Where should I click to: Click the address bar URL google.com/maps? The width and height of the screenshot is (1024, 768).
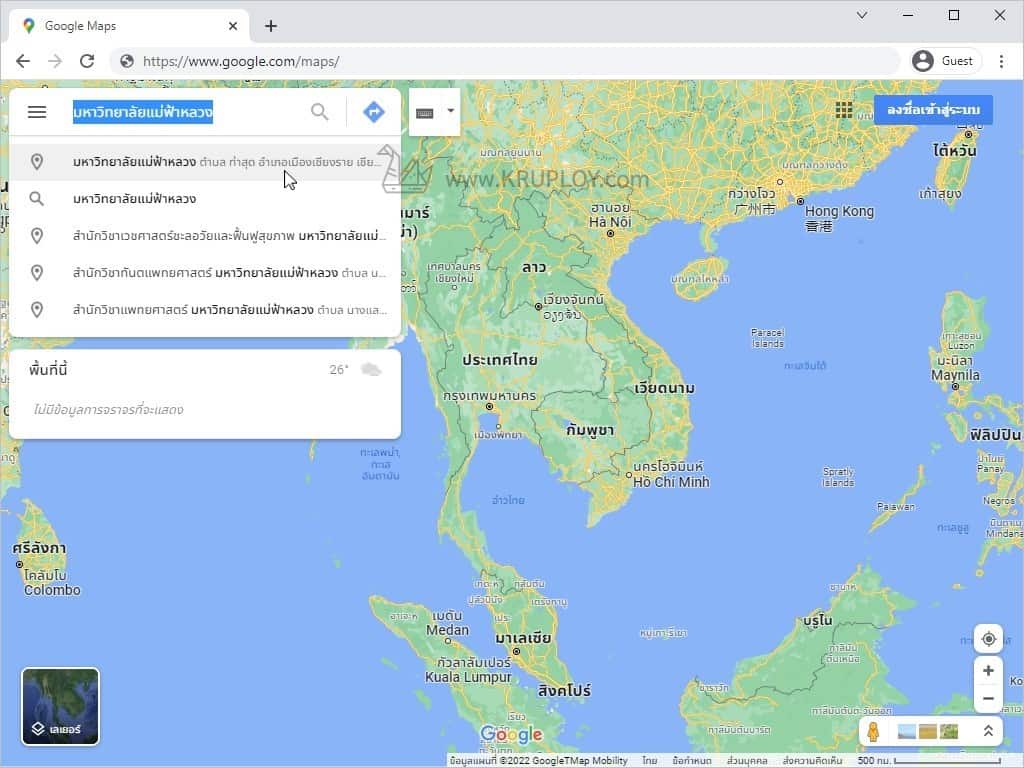click(x=241, y=61)
